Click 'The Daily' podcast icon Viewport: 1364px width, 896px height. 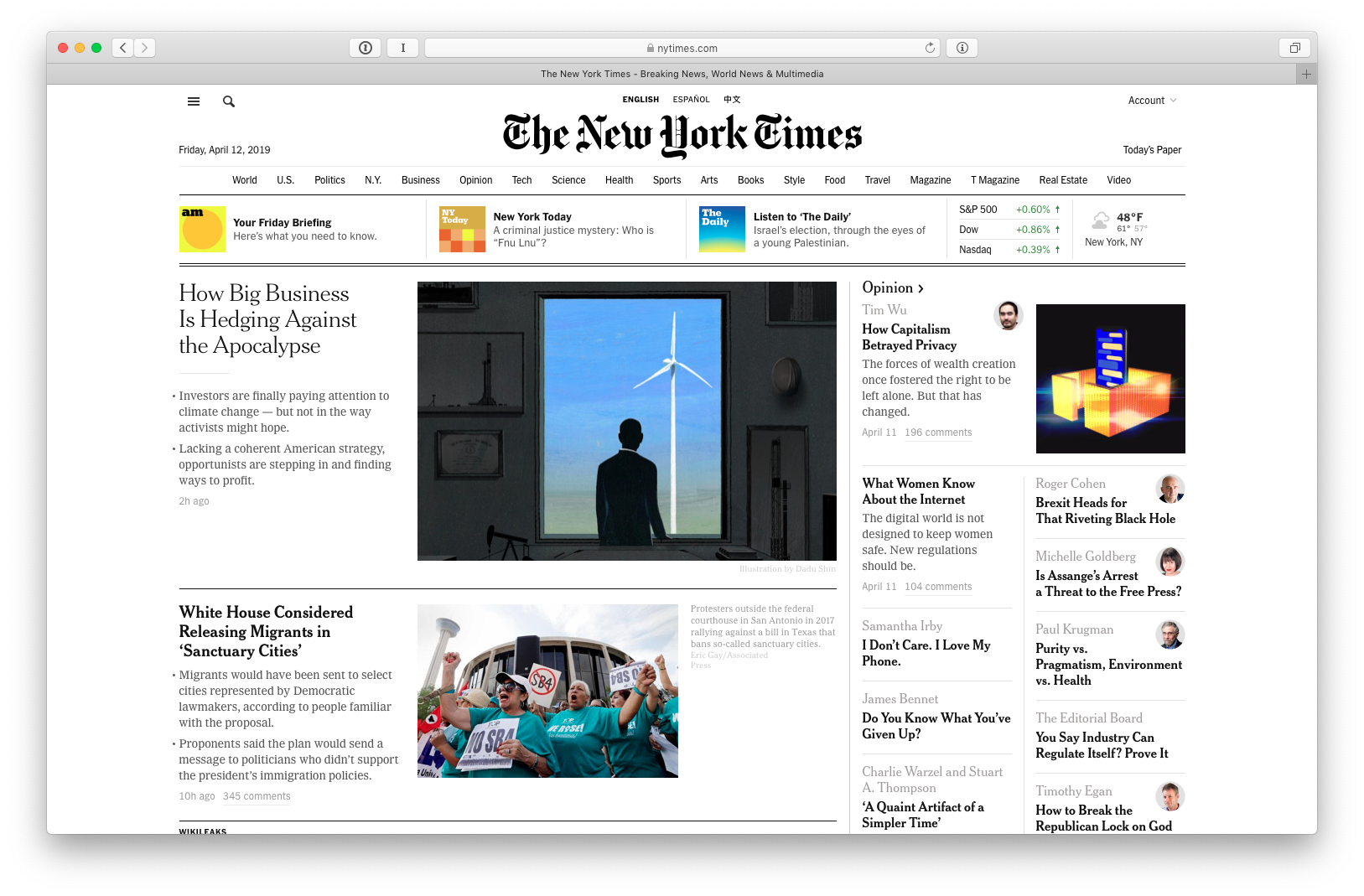coord(722,229)
